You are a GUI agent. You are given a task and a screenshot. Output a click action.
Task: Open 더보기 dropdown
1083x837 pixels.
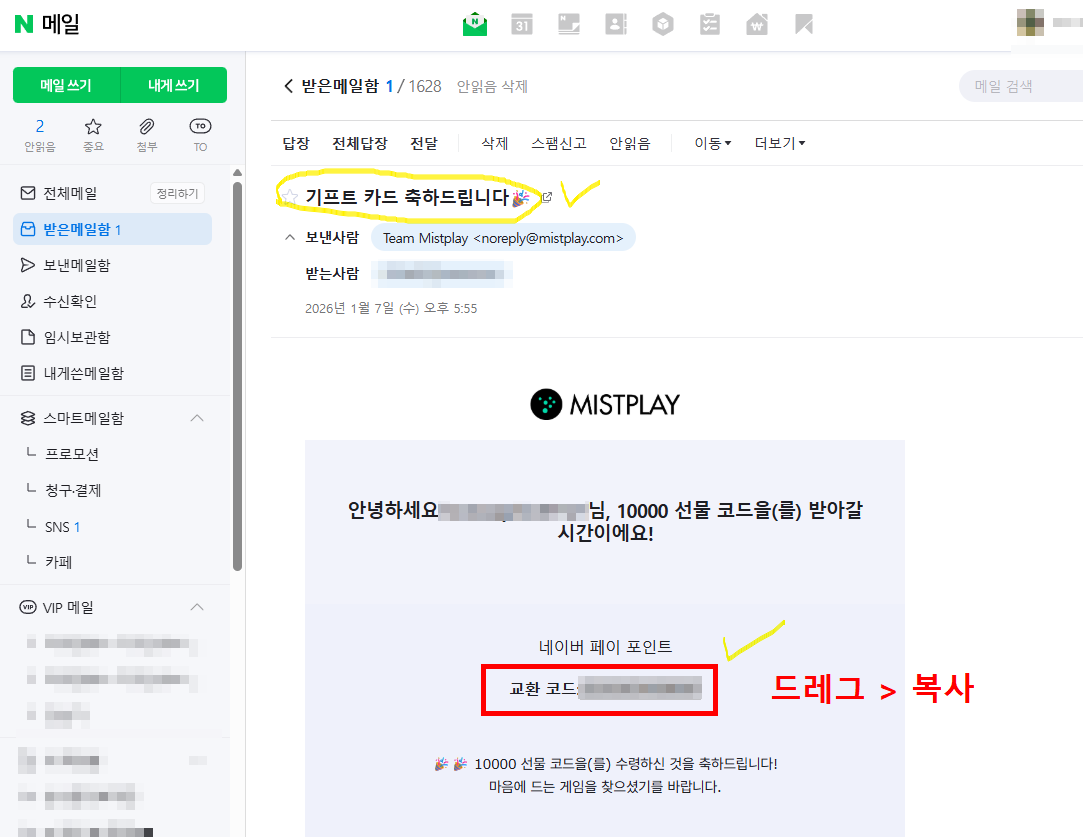(780, 143)
